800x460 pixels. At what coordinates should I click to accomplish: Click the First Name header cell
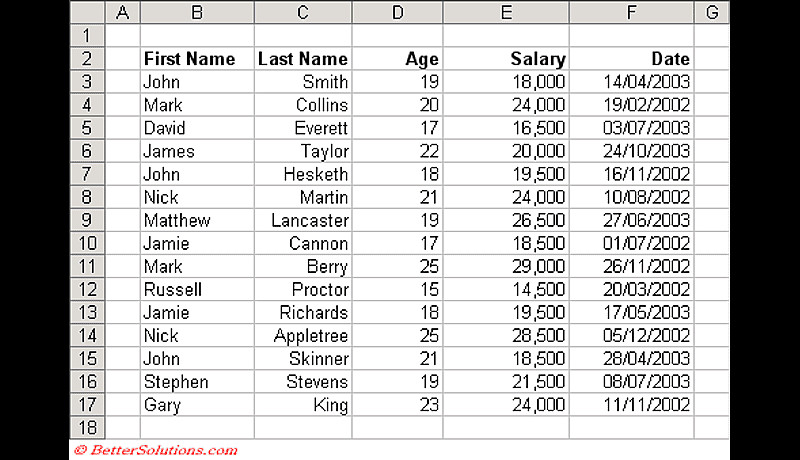[x=190, y=59]
